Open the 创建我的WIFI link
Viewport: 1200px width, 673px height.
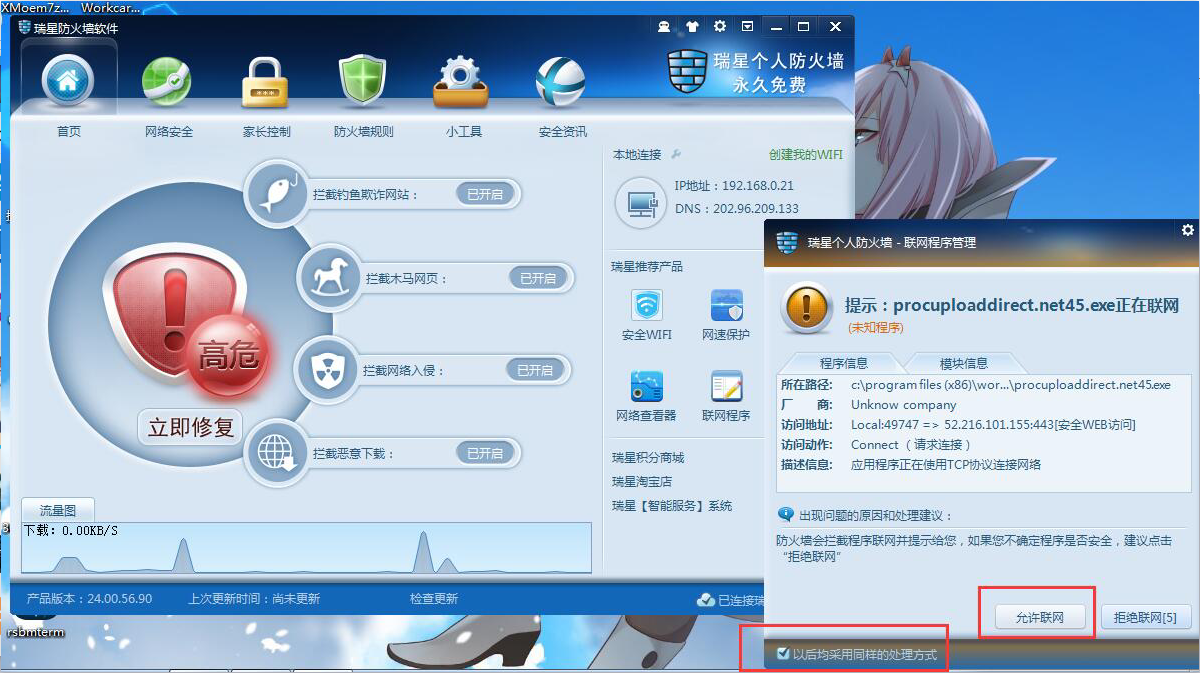806,155
